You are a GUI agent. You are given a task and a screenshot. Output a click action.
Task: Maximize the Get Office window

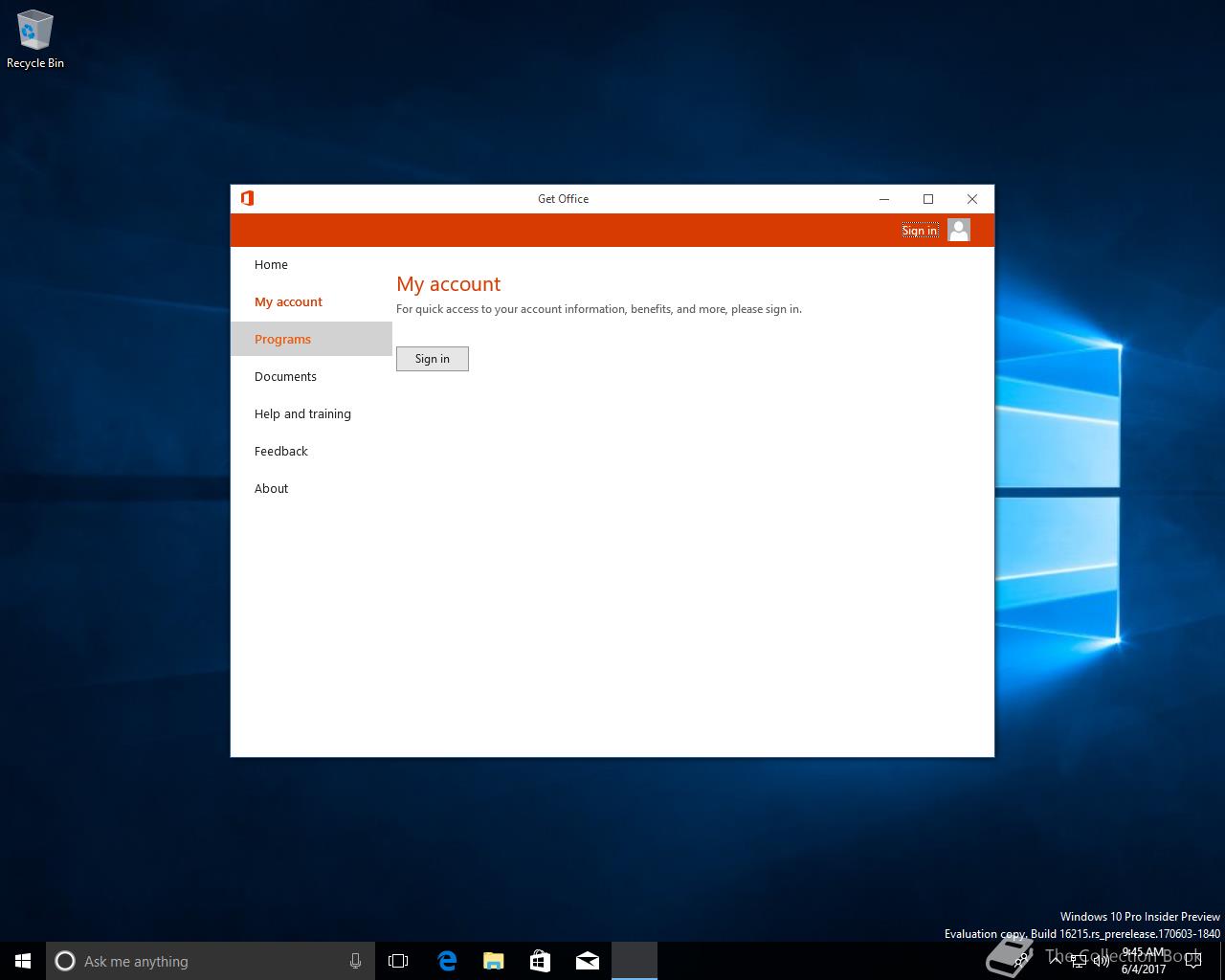[928, 199]
